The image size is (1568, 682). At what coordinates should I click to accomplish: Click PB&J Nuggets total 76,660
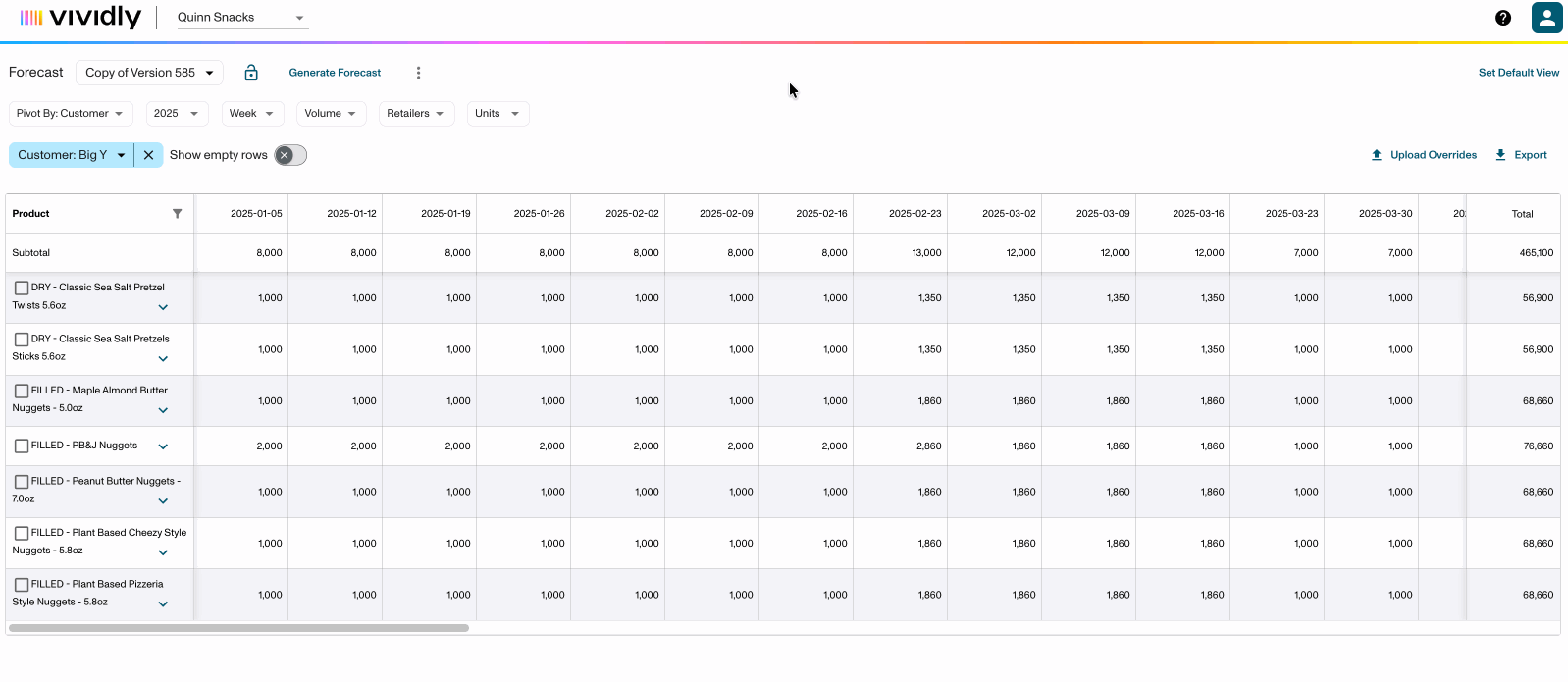point(1513,446)
